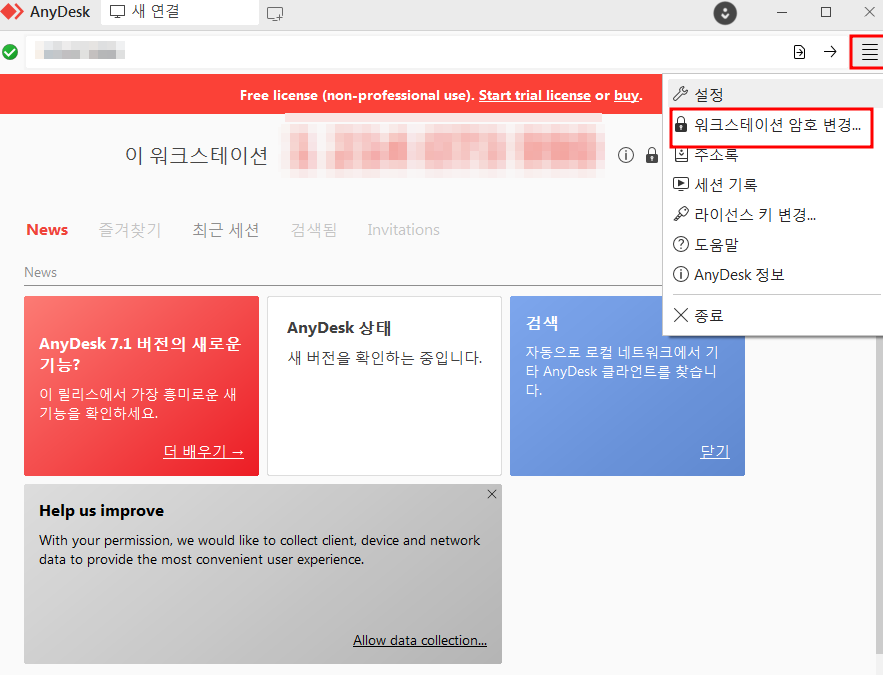
Task: Click the AnyDesk 7.1 news card
Action: tap(141, 386)
